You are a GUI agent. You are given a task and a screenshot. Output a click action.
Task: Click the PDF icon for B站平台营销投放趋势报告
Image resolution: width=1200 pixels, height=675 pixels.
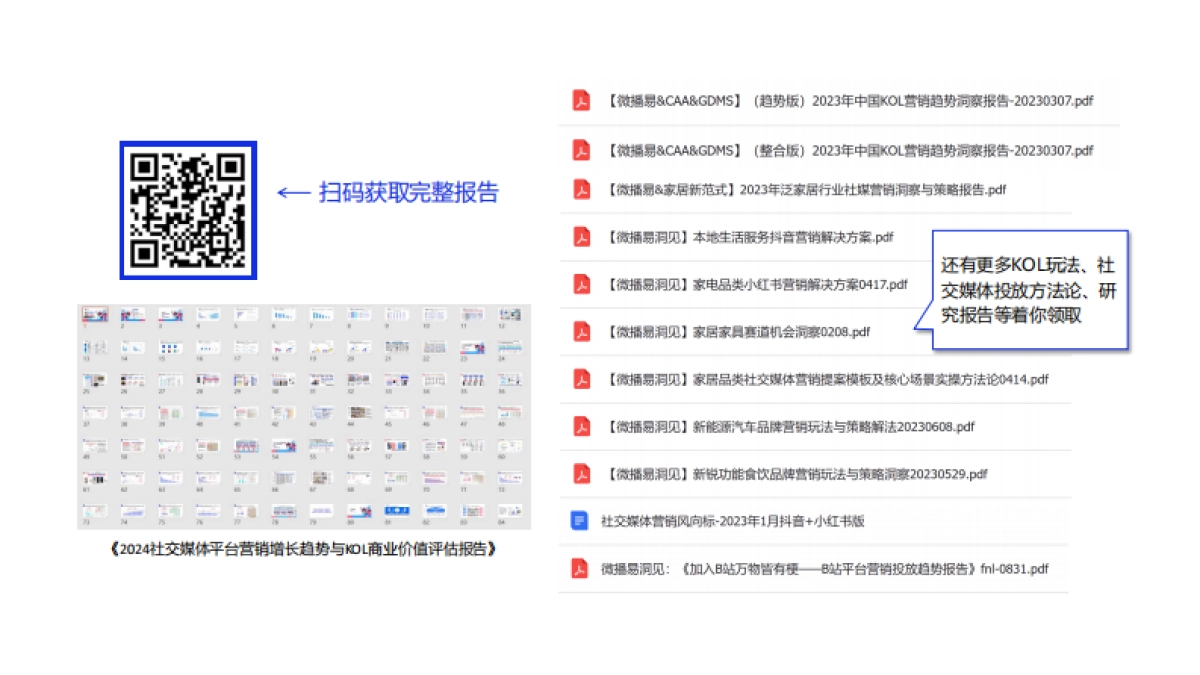[581, 568]
